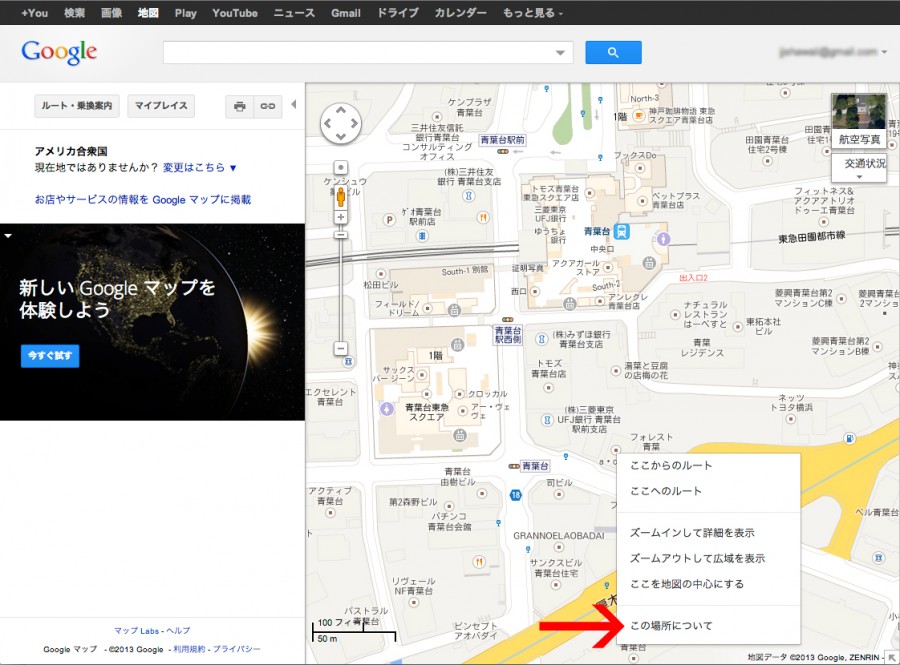
Task: Click the gas station icon on map
Action: 849,439
